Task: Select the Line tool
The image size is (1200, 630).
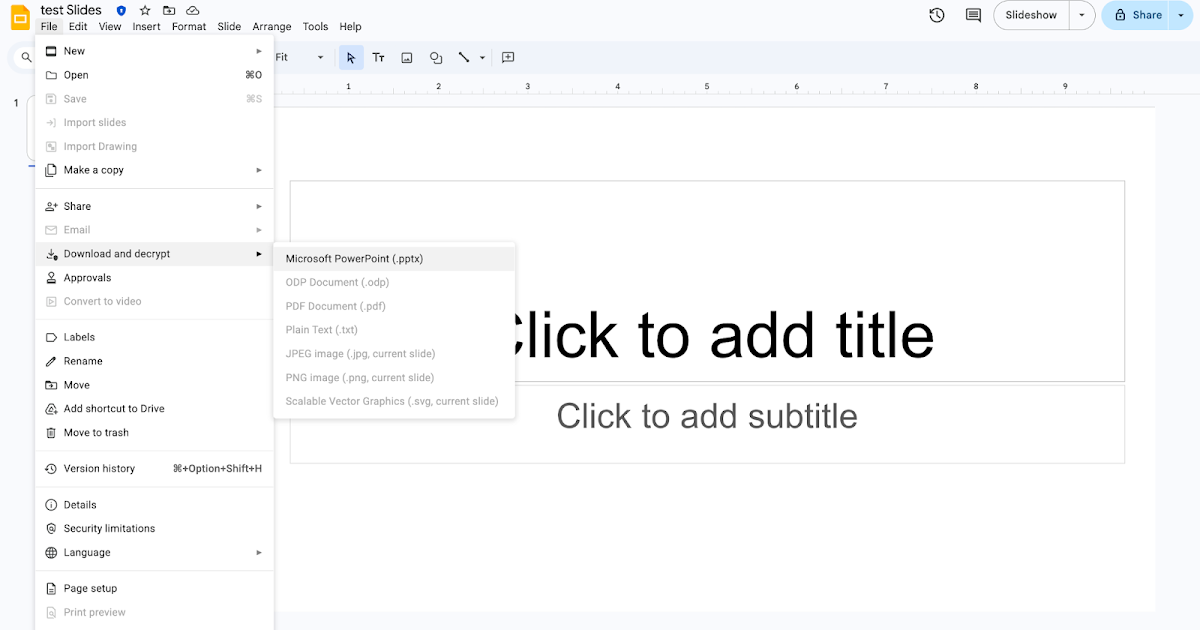Action: pos(464,57)
